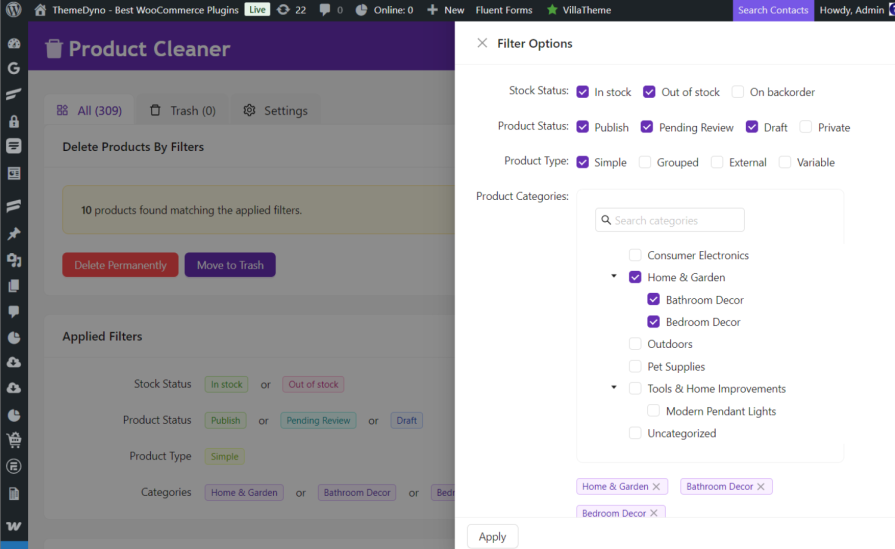895x549 pixels.
Task: Open the comments bubble in admin bar
Action: (326, 10)
